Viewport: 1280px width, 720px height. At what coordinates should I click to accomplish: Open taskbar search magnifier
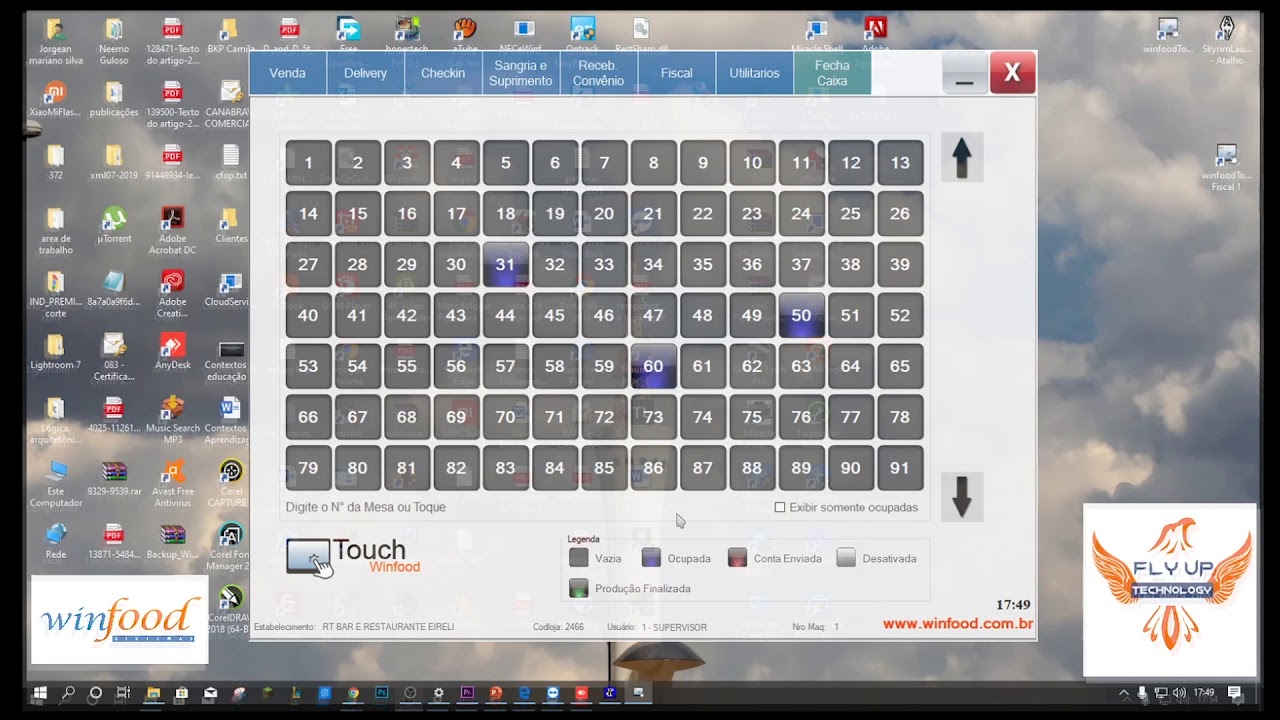click(68, 692)
